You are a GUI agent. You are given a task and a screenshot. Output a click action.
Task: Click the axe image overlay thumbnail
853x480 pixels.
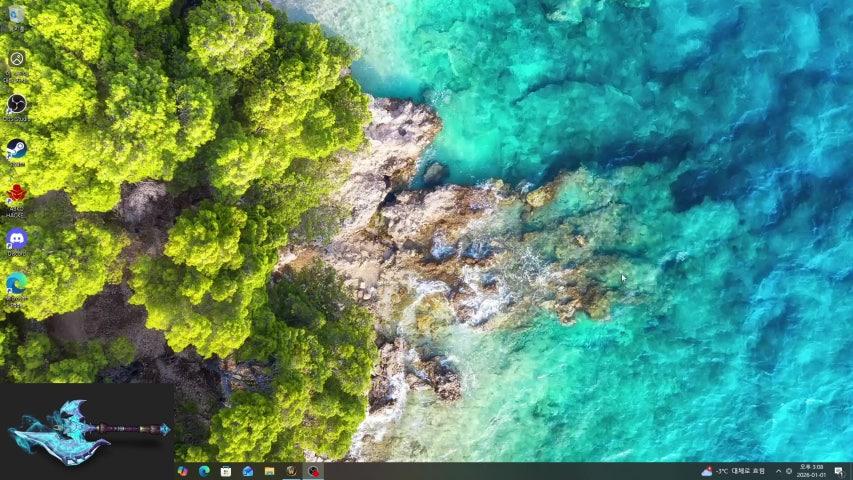point(87,431)
